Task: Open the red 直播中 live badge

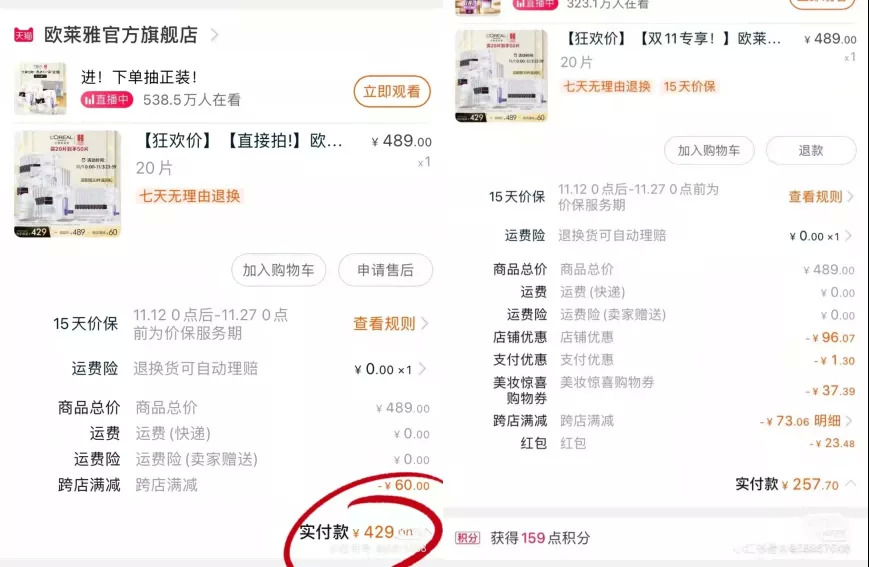Action: point(107,100)
